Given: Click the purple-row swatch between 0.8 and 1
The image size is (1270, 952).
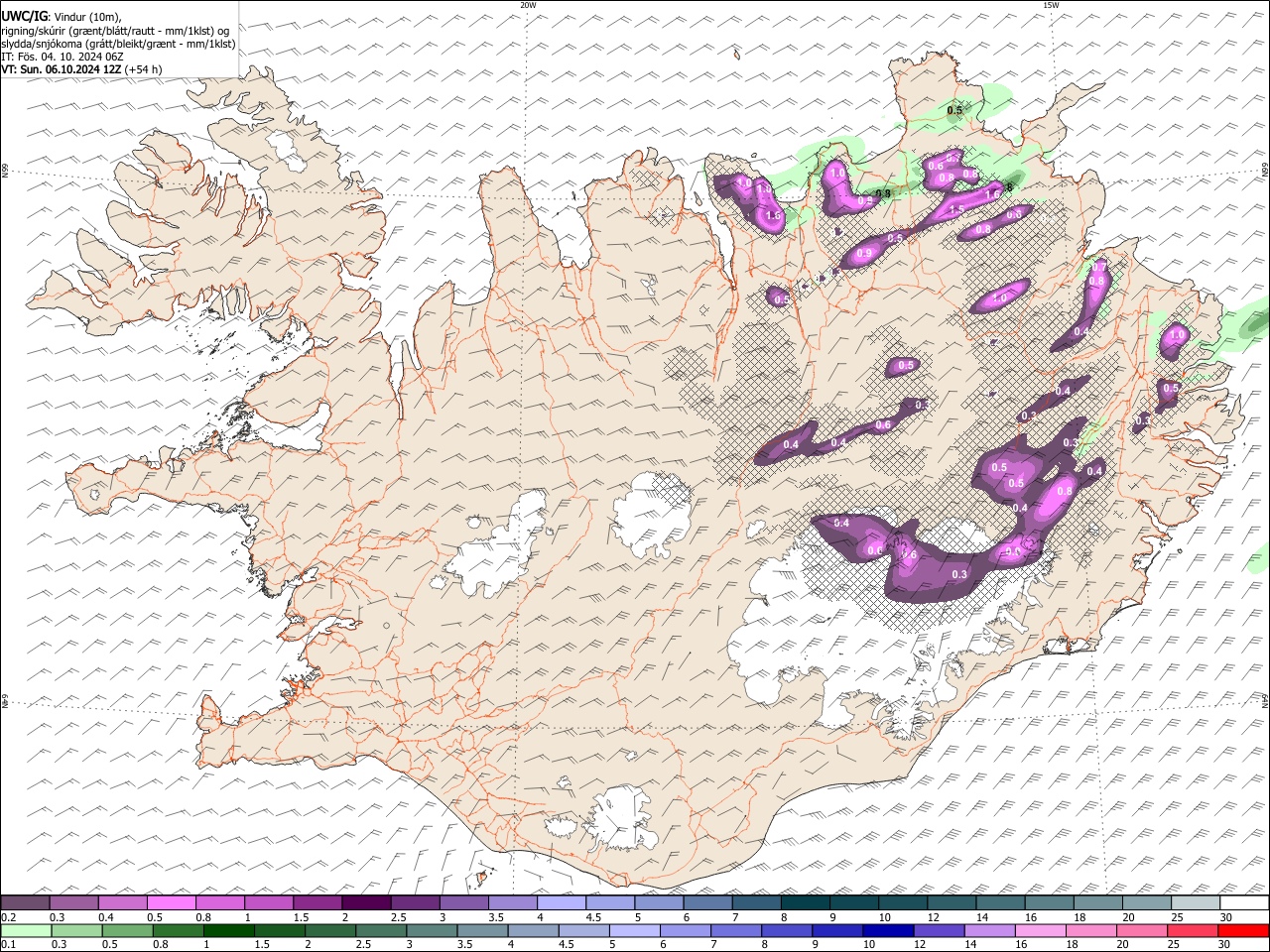Looking at the screenshot, I should point(220,903).
